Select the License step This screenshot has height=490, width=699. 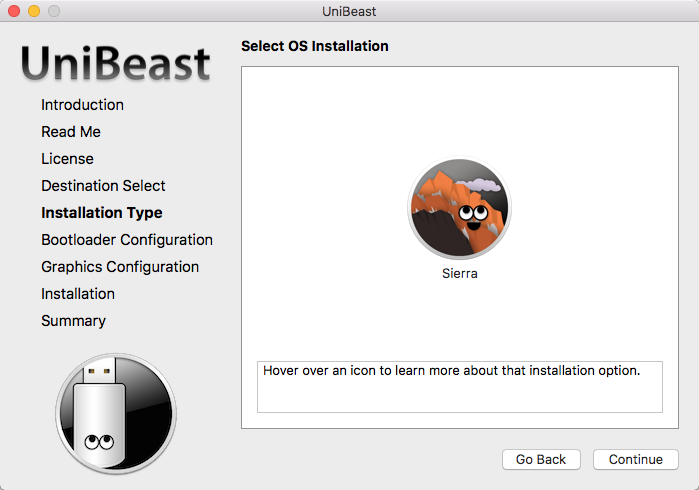tap(67, 159)
